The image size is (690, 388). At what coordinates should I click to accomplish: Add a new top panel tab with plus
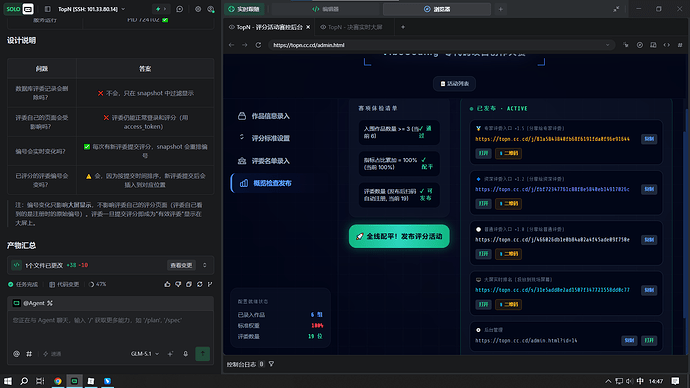point(500,9)
